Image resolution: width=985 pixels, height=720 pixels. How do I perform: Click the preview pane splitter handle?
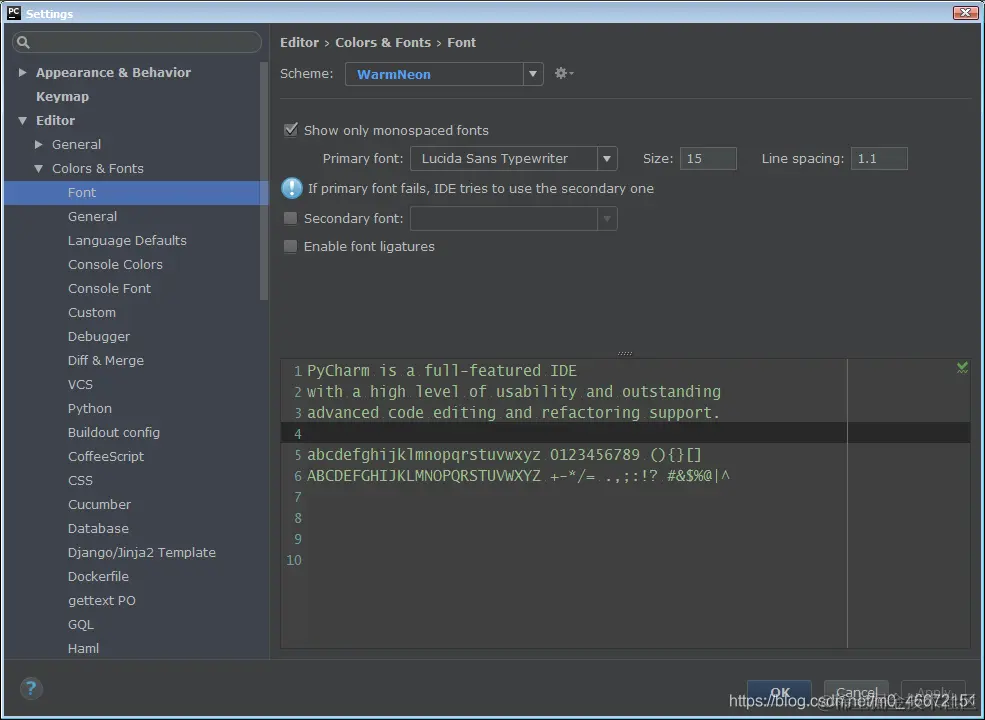pos(625,353)
